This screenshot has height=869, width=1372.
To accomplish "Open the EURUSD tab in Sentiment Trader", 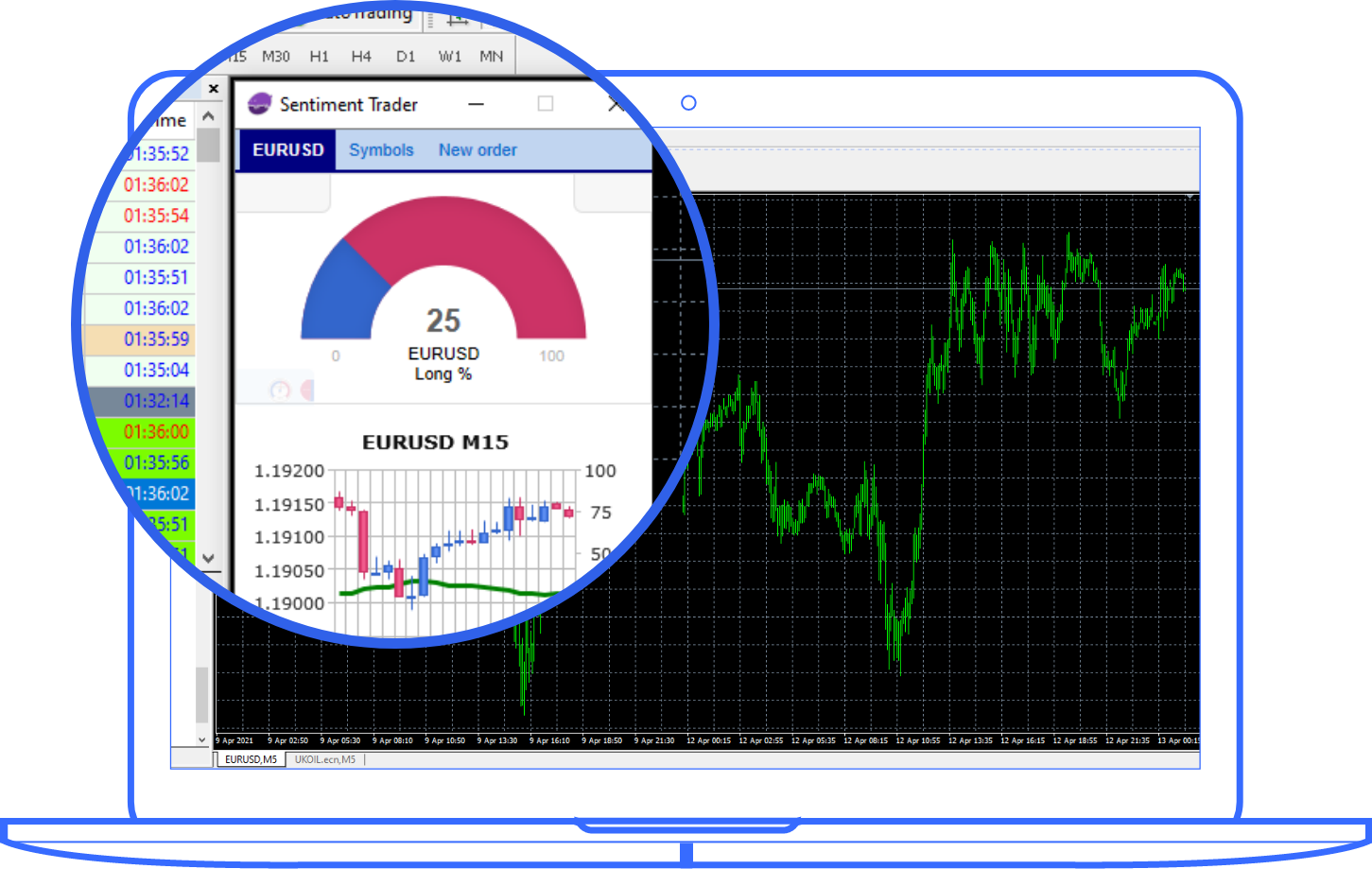I will [287, 150].
